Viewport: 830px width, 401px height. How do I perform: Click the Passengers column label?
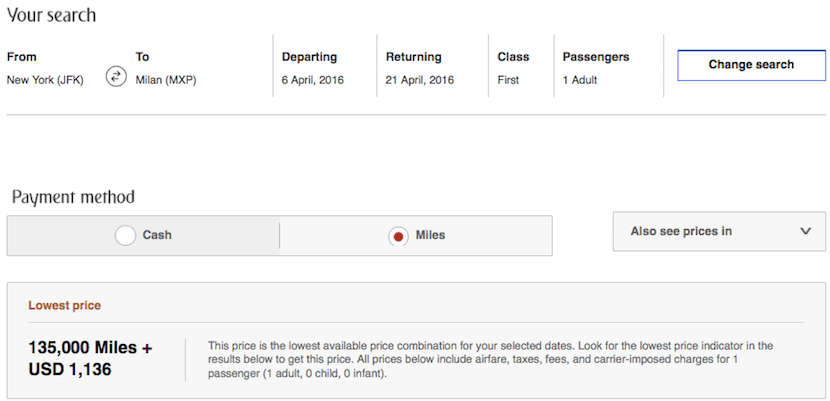coord(596,57)
